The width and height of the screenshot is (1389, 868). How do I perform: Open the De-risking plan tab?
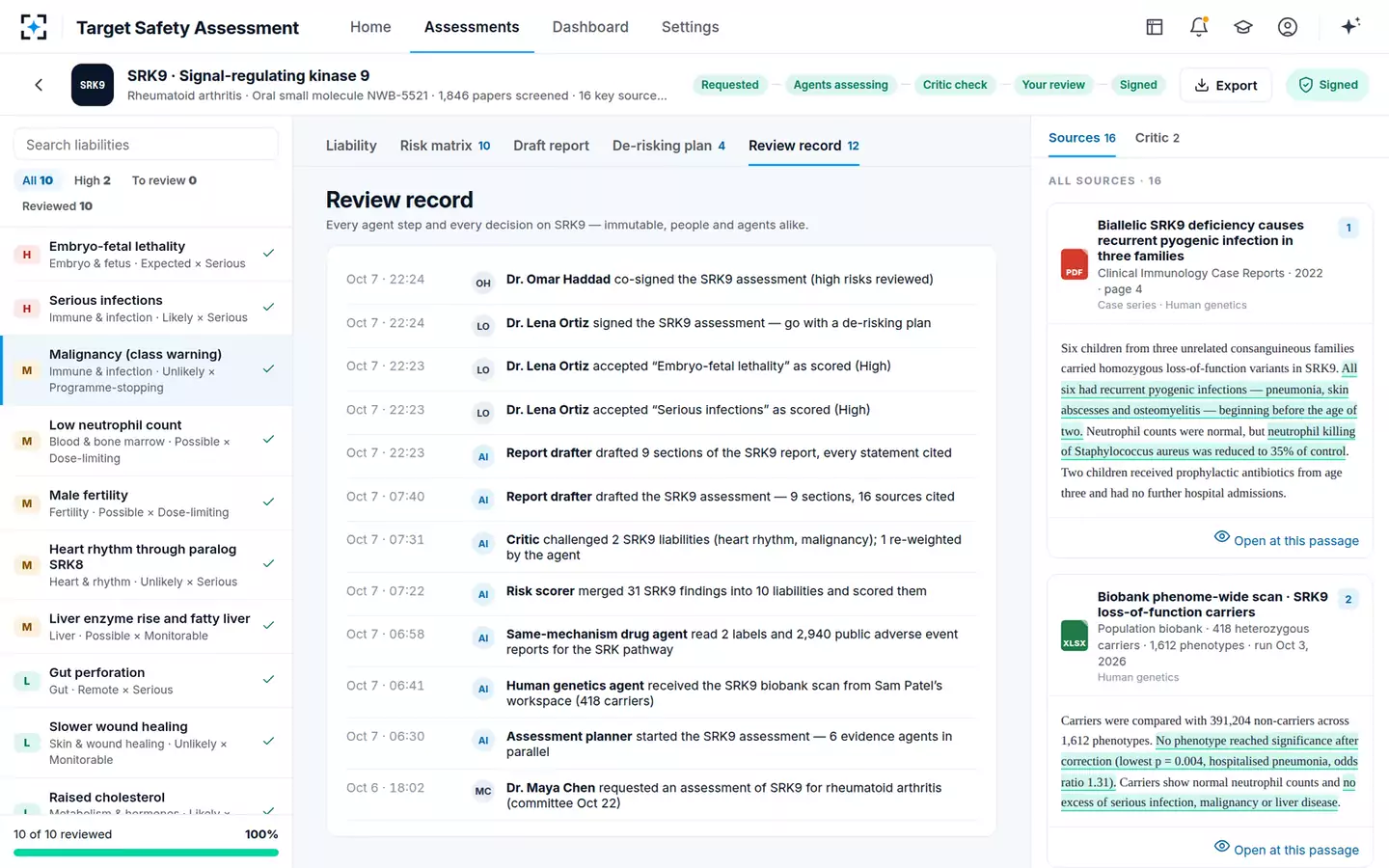[668, 146]
